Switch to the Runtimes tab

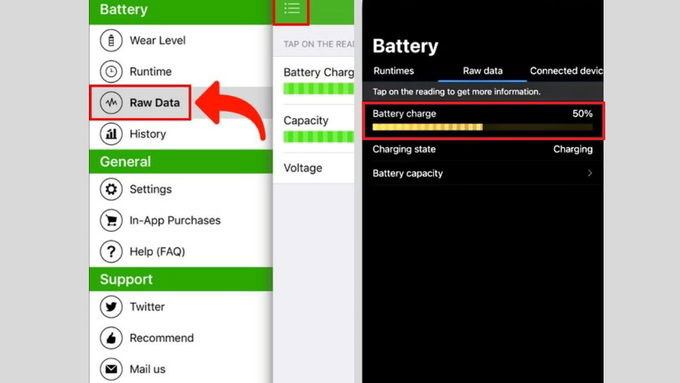393,71
